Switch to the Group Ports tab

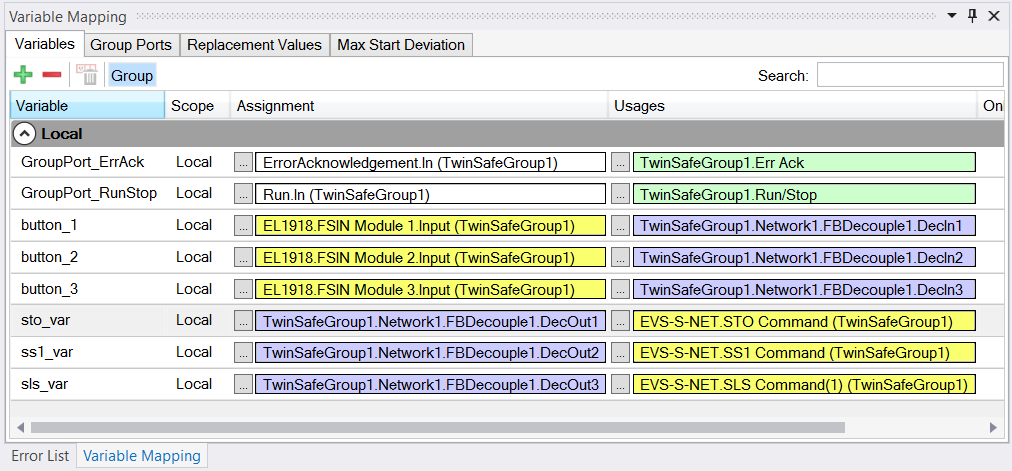[131, 45]
